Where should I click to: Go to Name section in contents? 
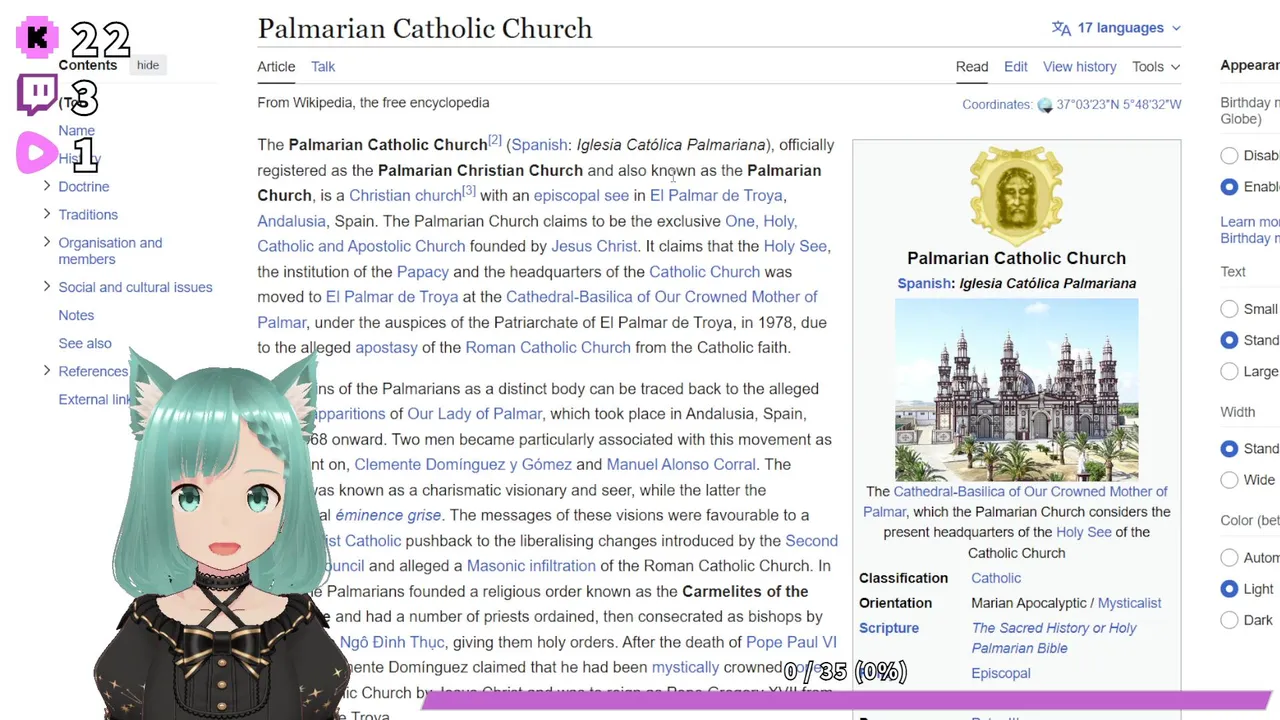76,130
